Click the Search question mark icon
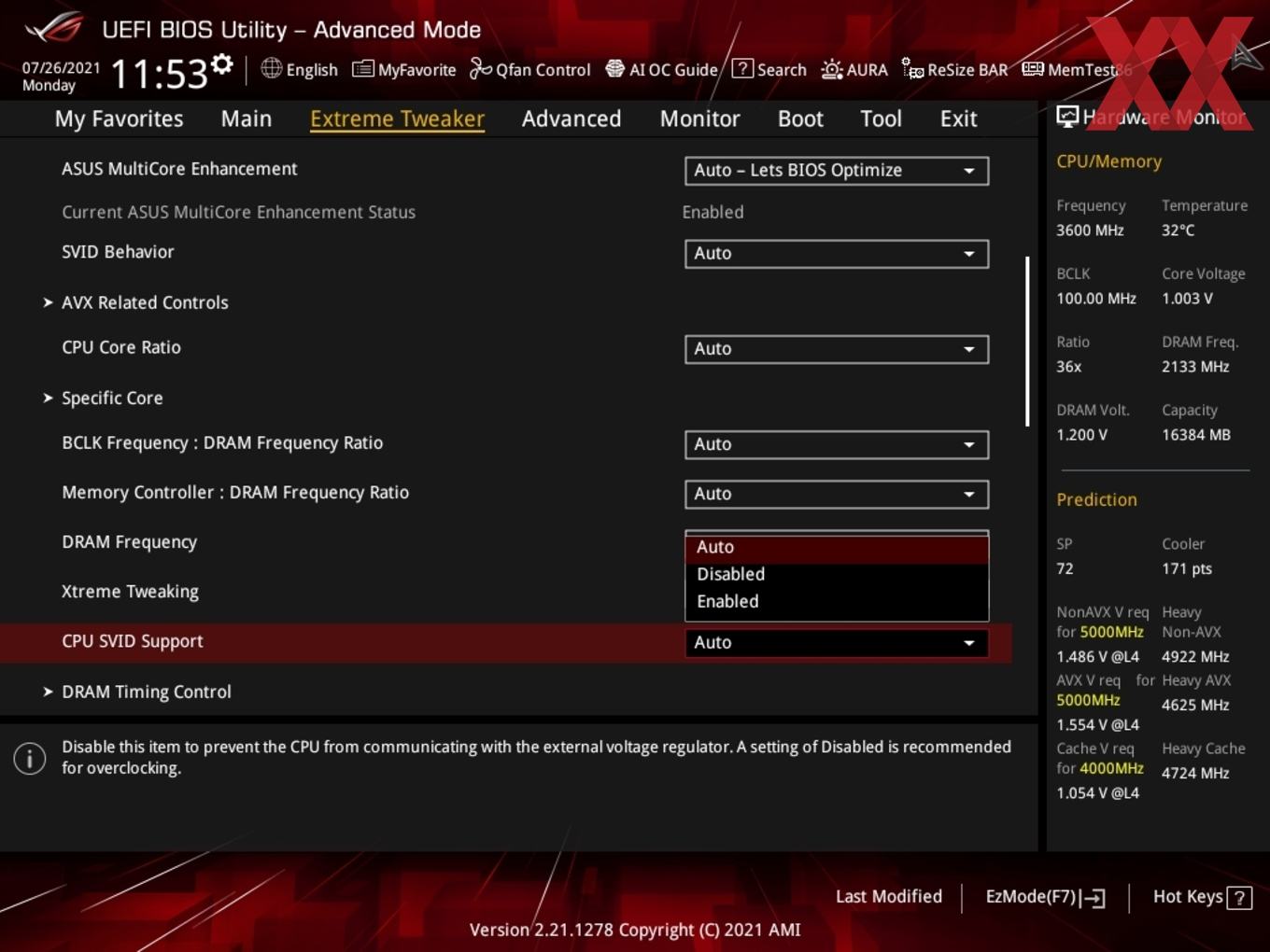1270x952 pixels. click(x=742, y=68)
